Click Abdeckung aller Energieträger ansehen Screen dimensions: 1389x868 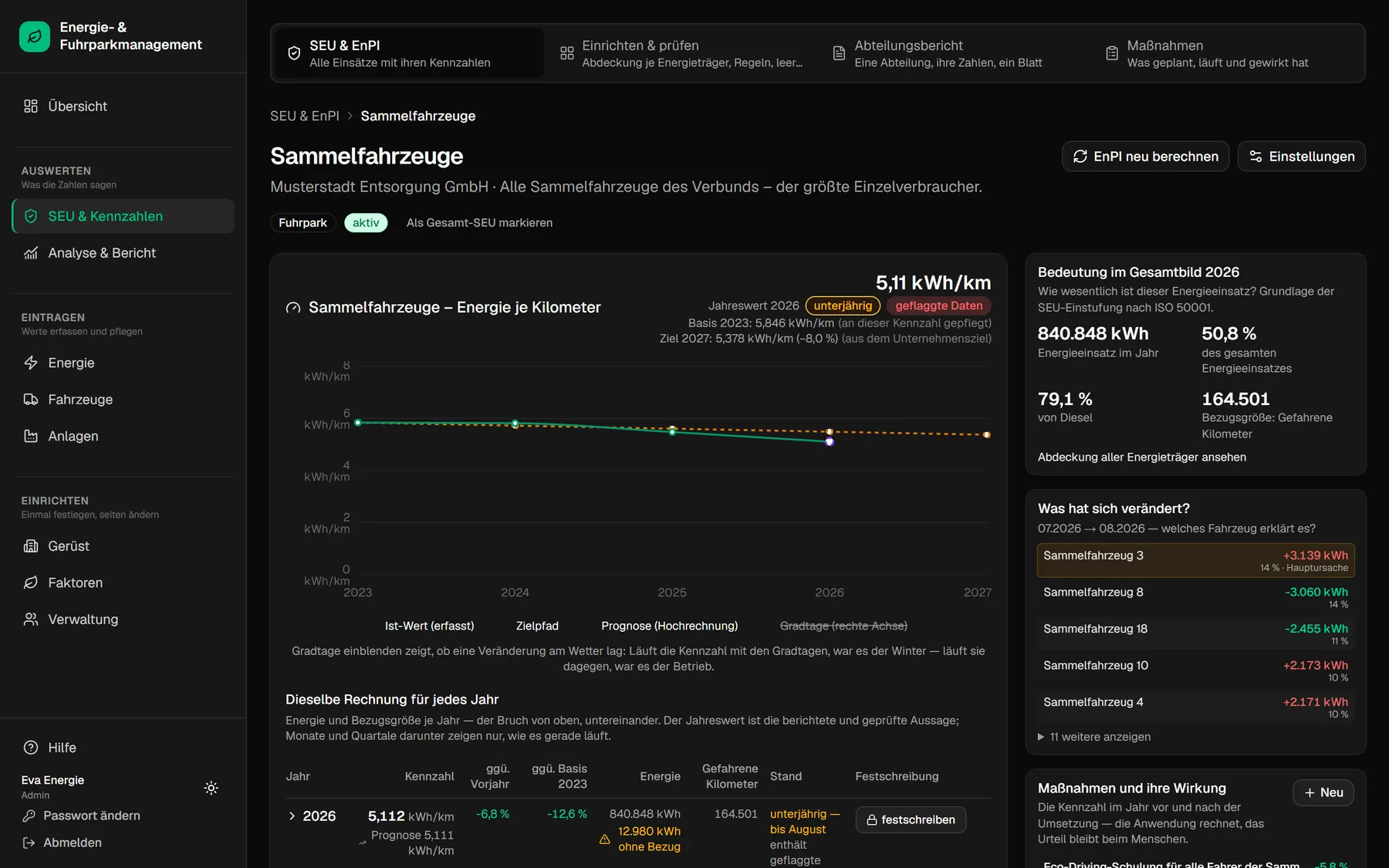[1142, 458]
